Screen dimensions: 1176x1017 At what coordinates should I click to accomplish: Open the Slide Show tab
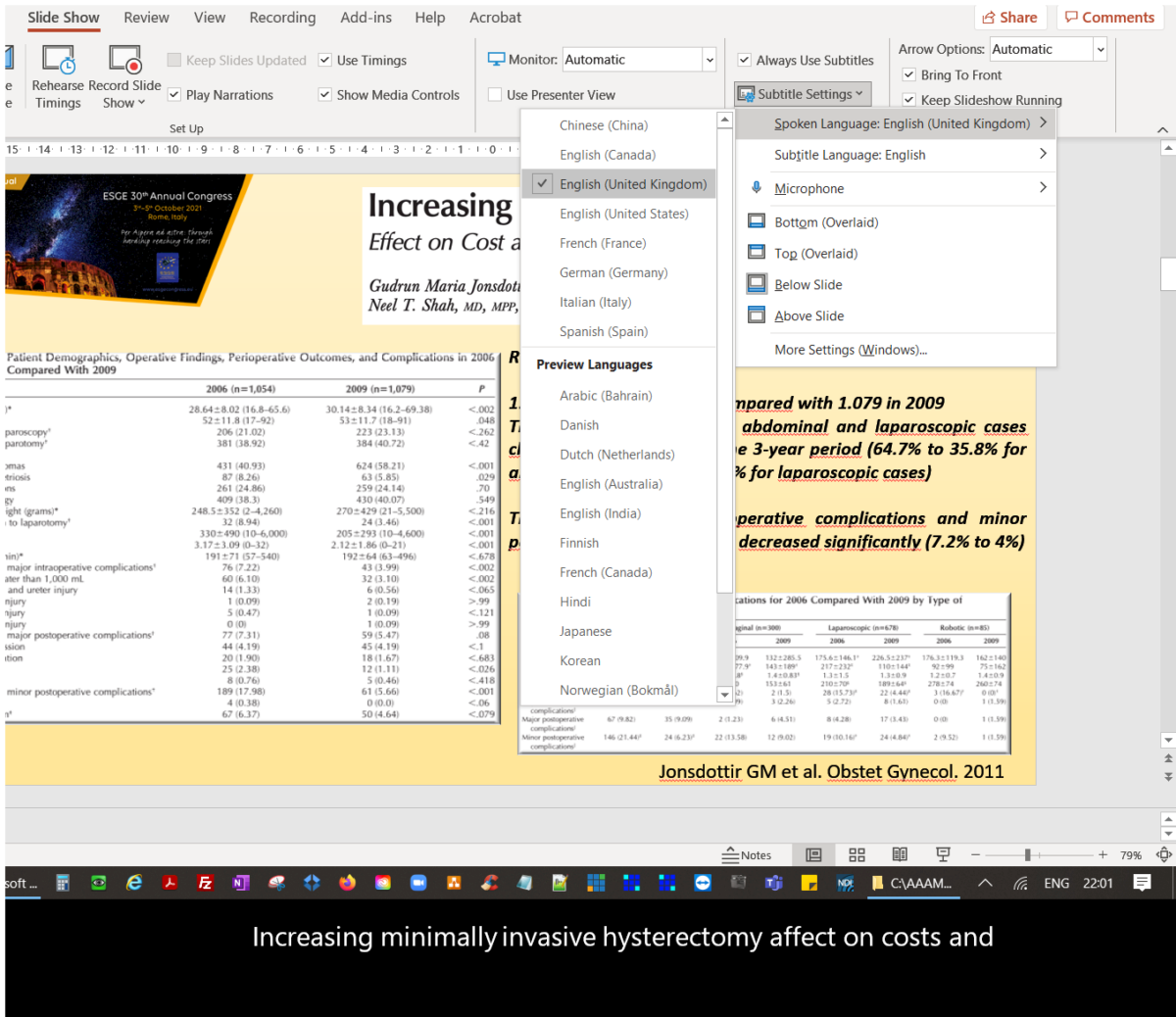pos(63,18)
